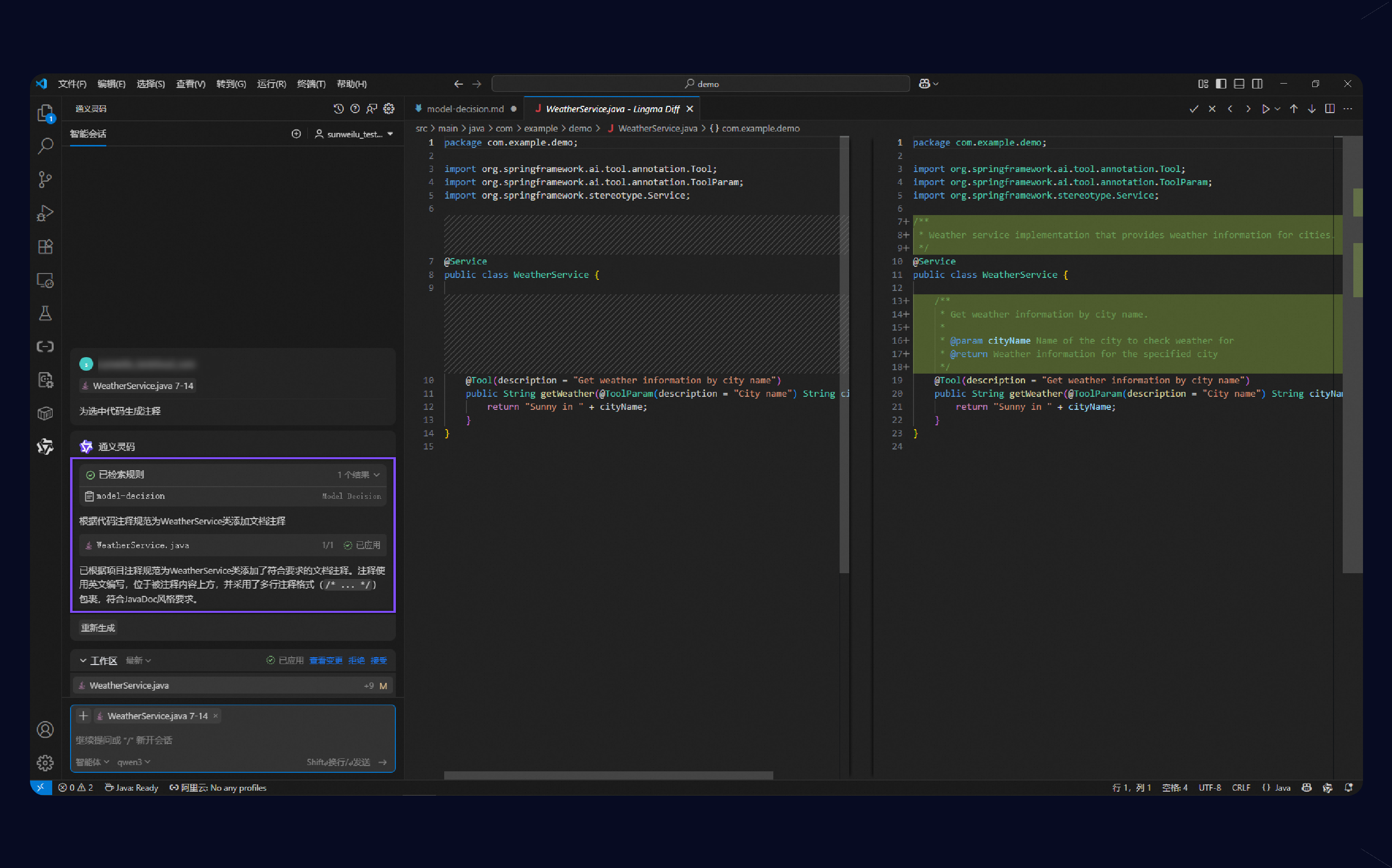Open the qwen3 model dropdown
Screen dimensions: 1392x868
(x=134, y=762)
